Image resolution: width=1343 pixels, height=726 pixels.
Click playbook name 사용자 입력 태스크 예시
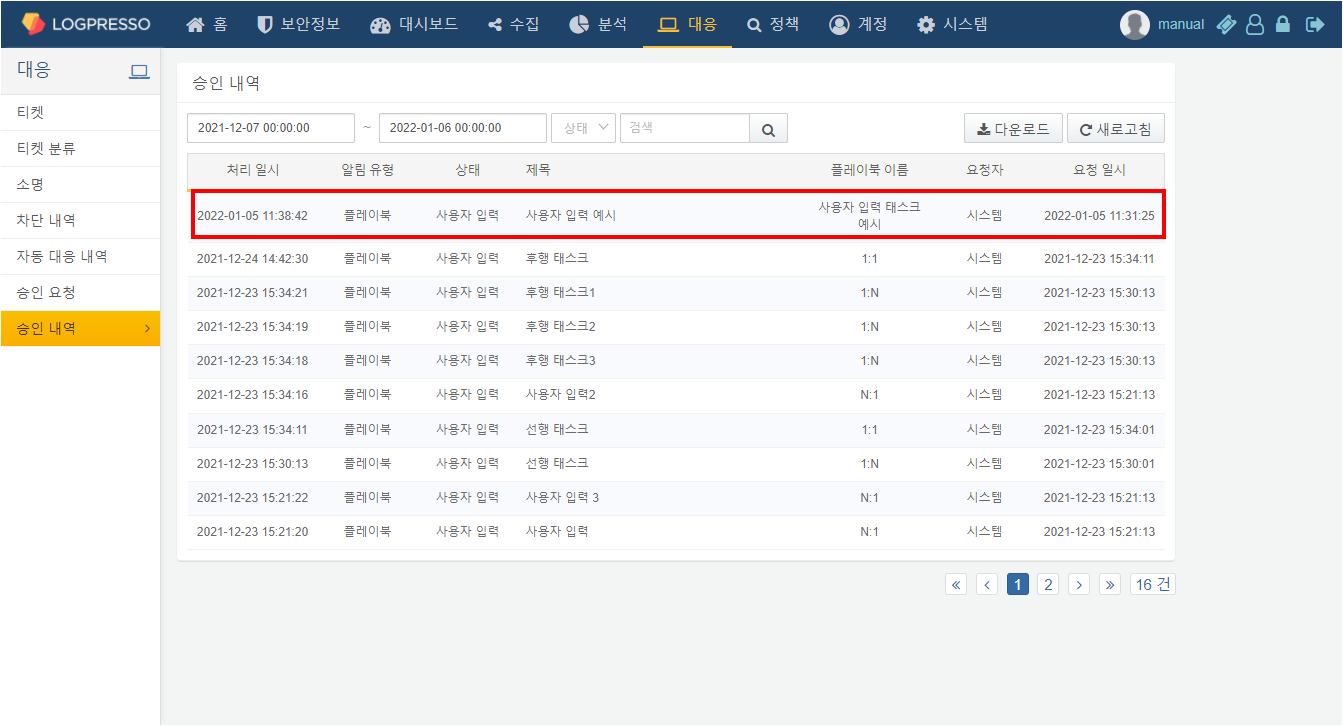869,215
